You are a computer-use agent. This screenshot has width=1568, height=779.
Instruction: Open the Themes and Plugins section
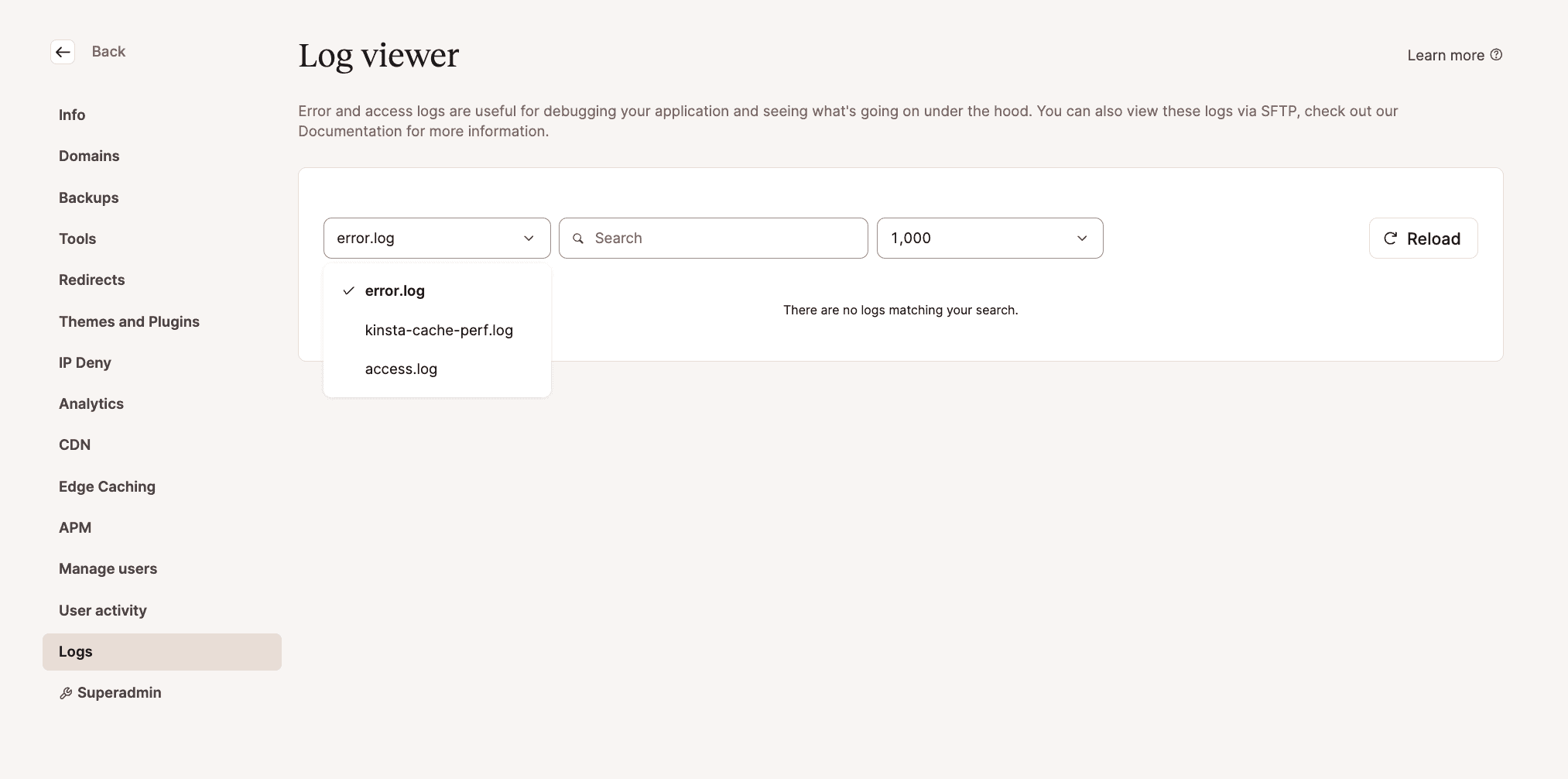click(x=129, y=321)
